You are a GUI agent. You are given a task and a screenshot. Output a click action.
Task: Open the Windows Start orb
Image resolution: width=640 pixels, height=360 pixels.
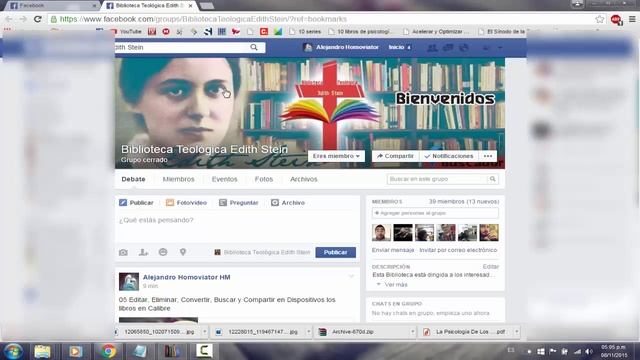click(x=13, y=351)
